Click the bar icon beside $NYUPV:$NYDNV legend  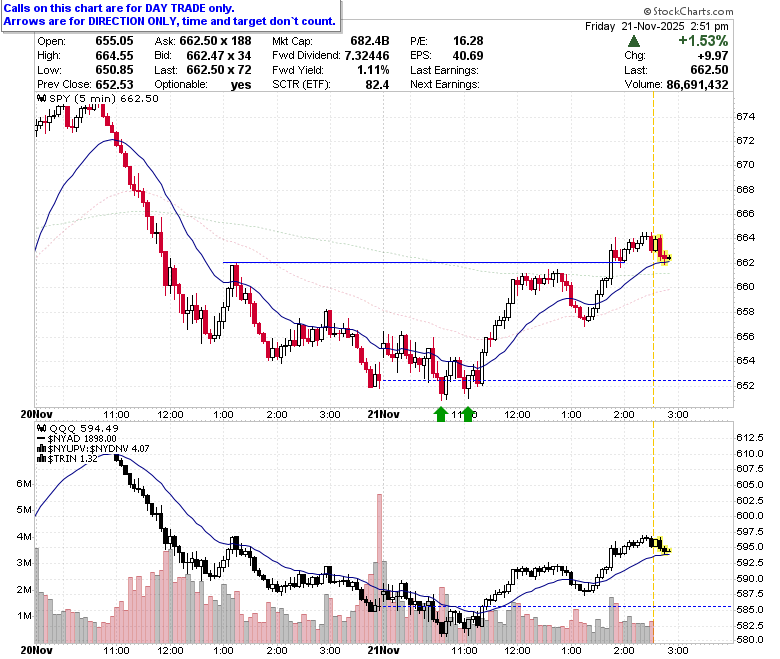pyautogui.click(x=42, y=449)
